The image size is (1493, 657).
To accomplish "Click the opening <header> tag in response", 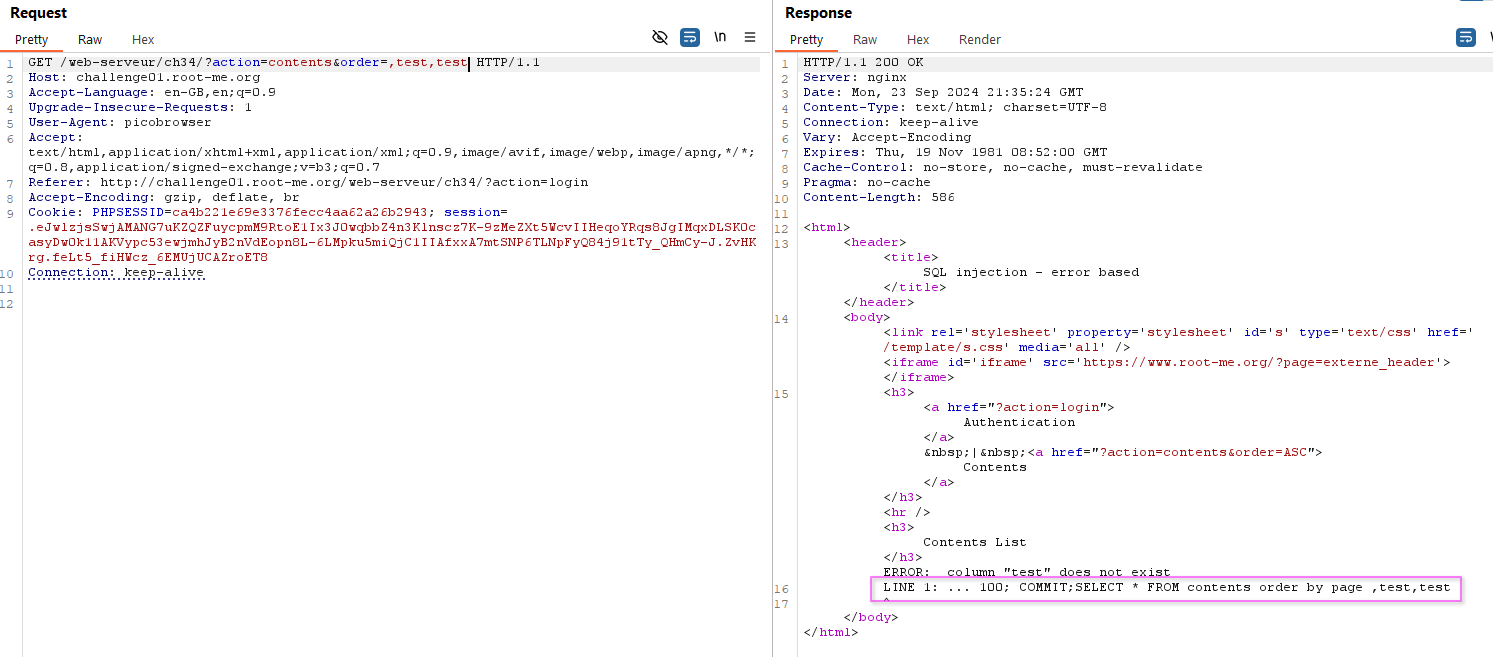I will (x=875, y=242).
